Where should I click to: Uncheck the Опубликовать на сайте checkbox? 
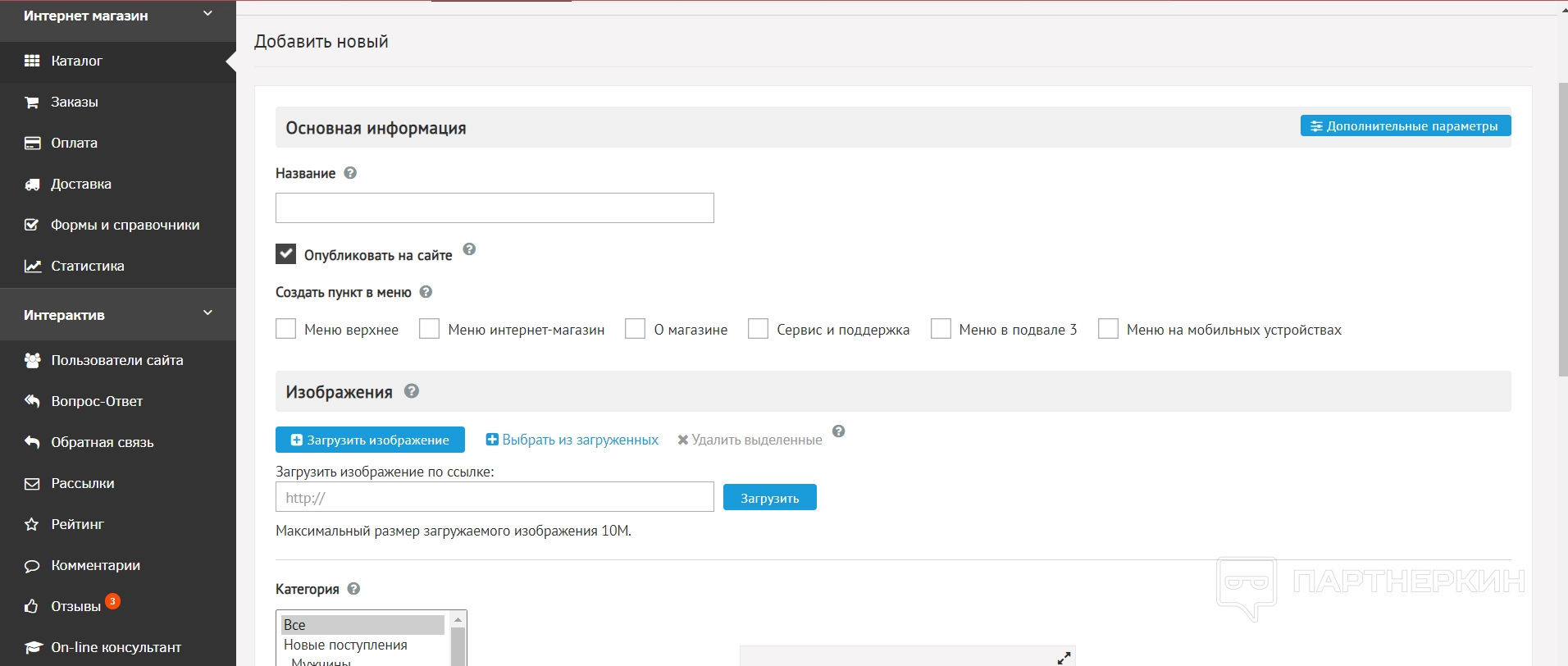click(x=285, y=253)
